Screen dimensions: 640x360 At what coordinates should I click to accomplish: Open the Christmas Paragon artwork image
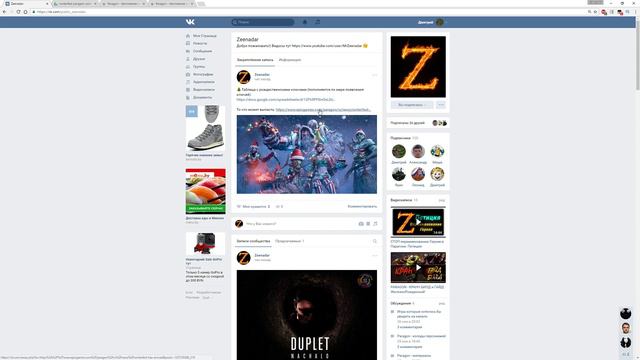(x=307, y=154)
